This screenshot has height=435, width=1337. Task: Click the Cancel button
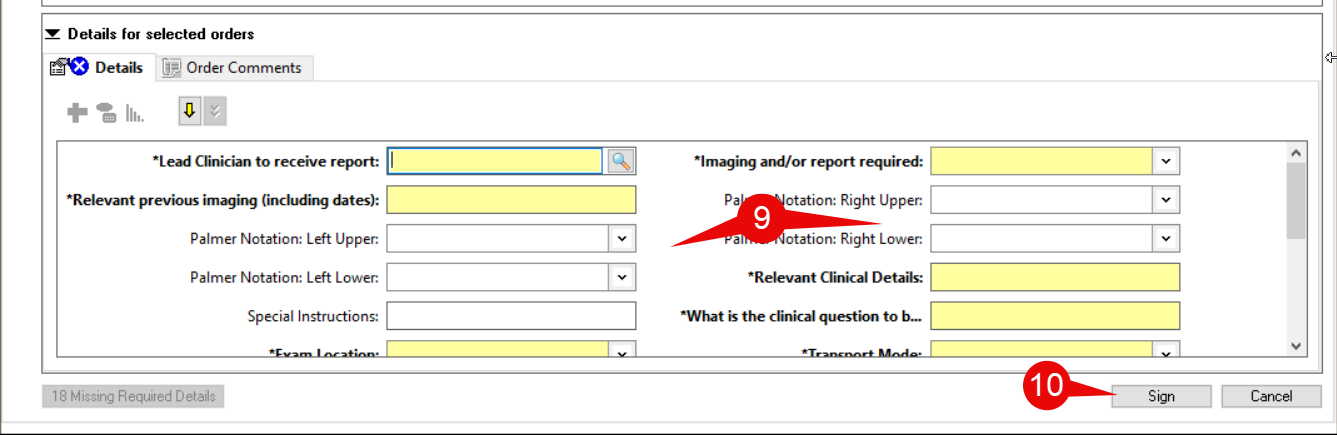tap(1271, 396)
